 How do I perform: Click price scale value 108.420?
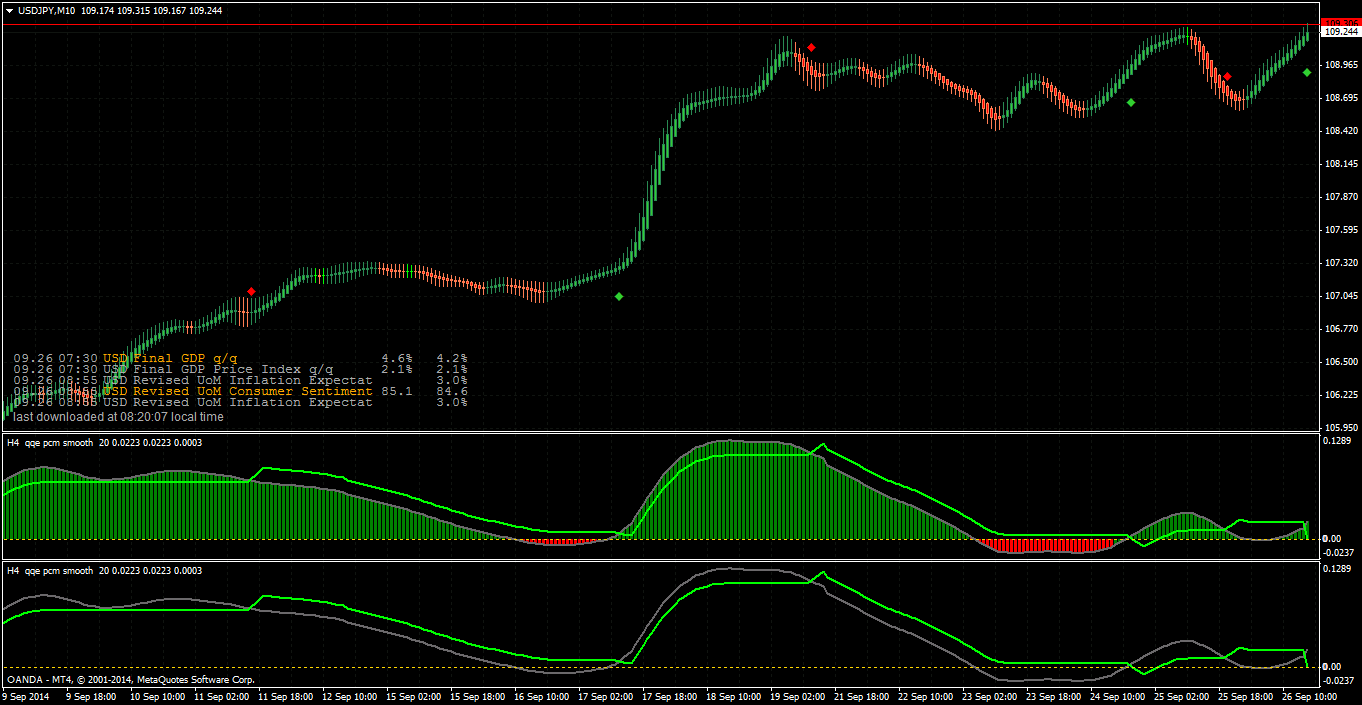click(1340, 130)
